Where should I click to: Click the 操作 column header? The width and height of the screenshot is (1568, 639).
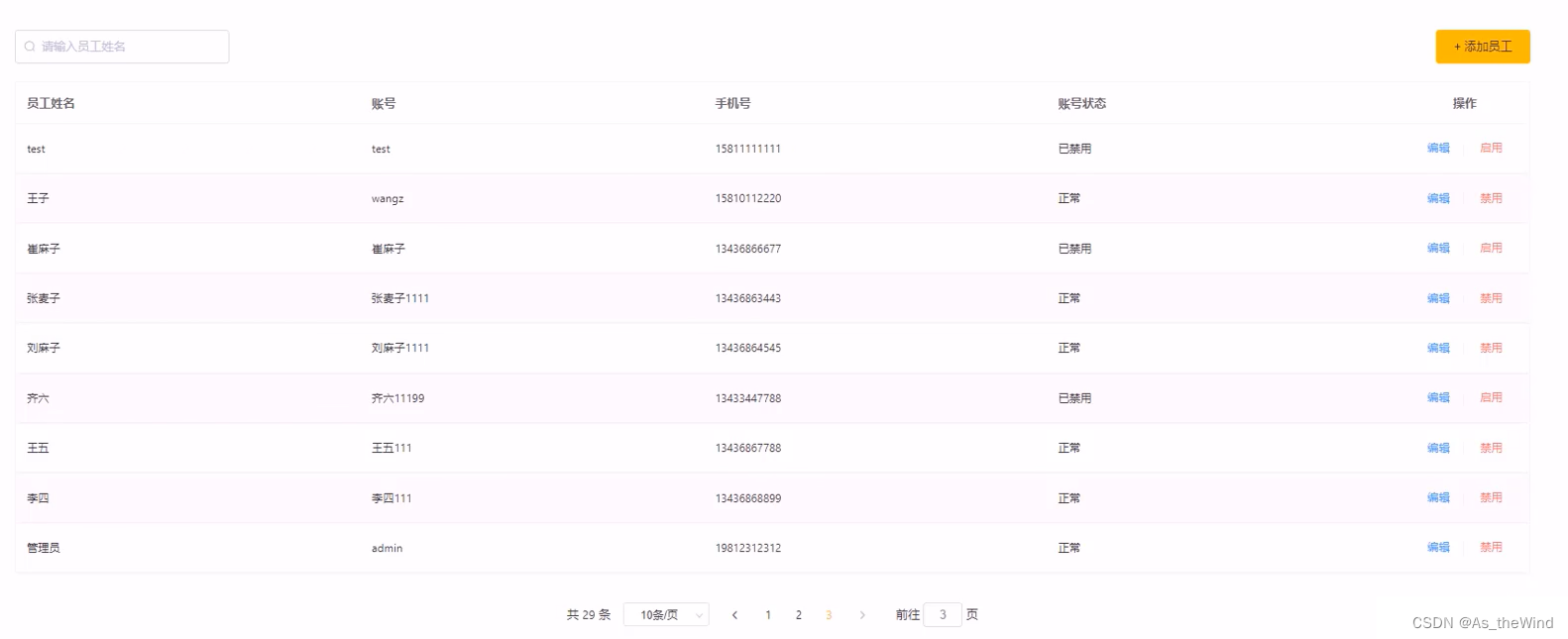click(1465, 103)
